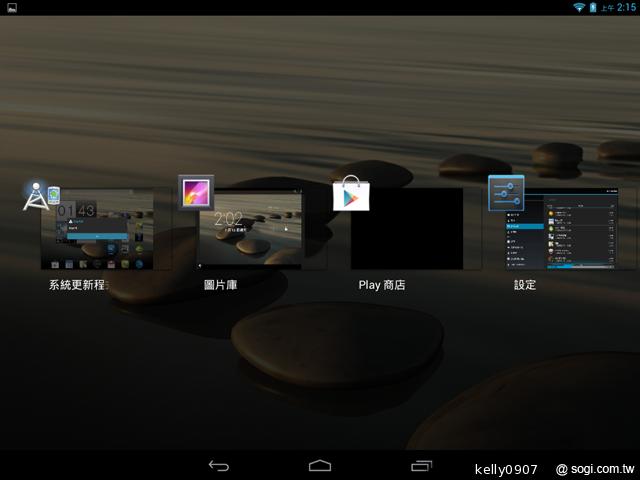Select the Play 商店 label
640x480 pixels.
pyautogui.click(x=382, y=285)
